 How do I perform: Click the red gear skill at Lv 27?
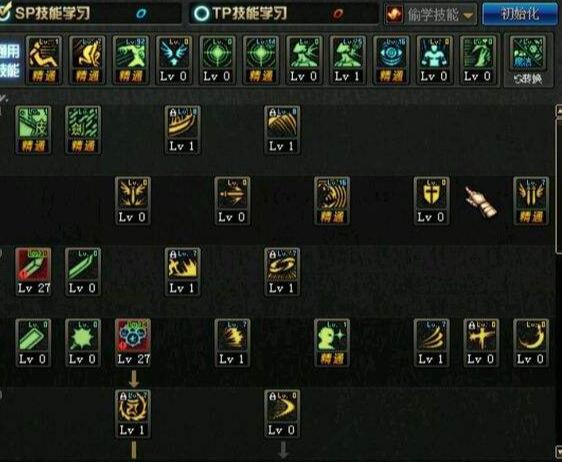[133, 343]
